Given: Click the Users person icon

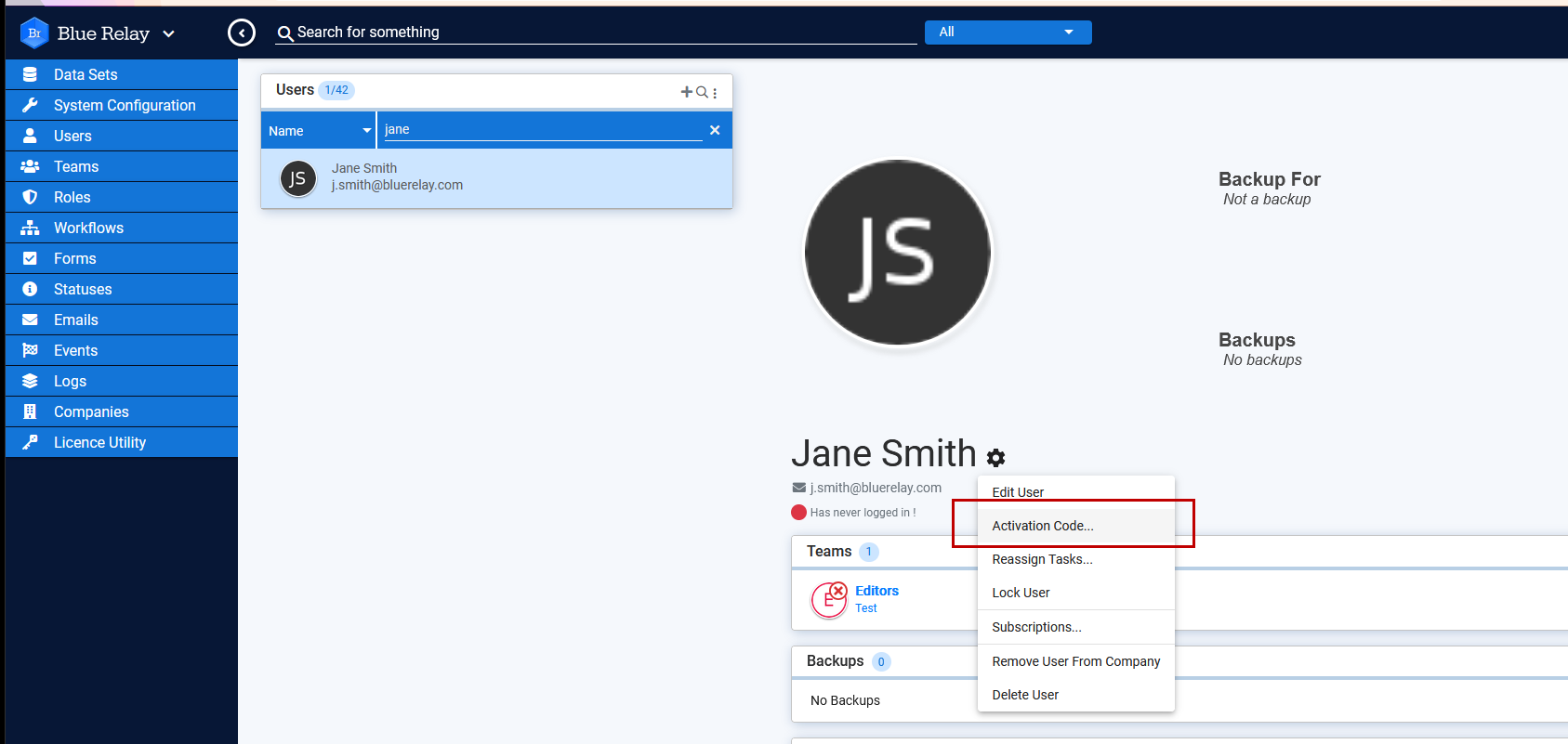Looking at the screenshot, I should click(30, 136).
